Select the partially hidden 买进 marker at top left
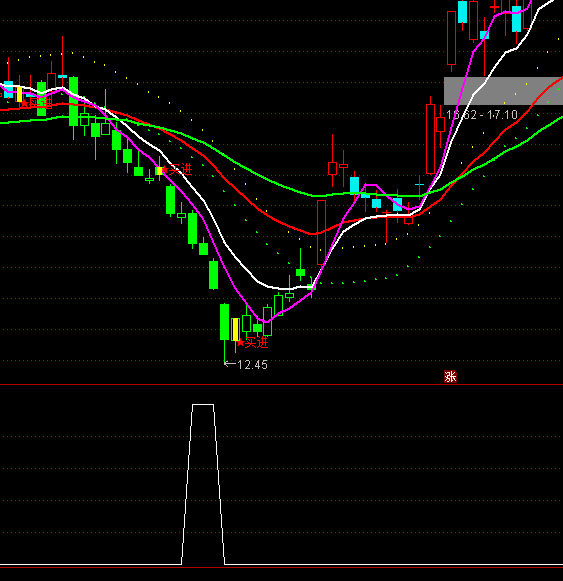Viewport: 563px width, 581px height. (x=36, y=103)
